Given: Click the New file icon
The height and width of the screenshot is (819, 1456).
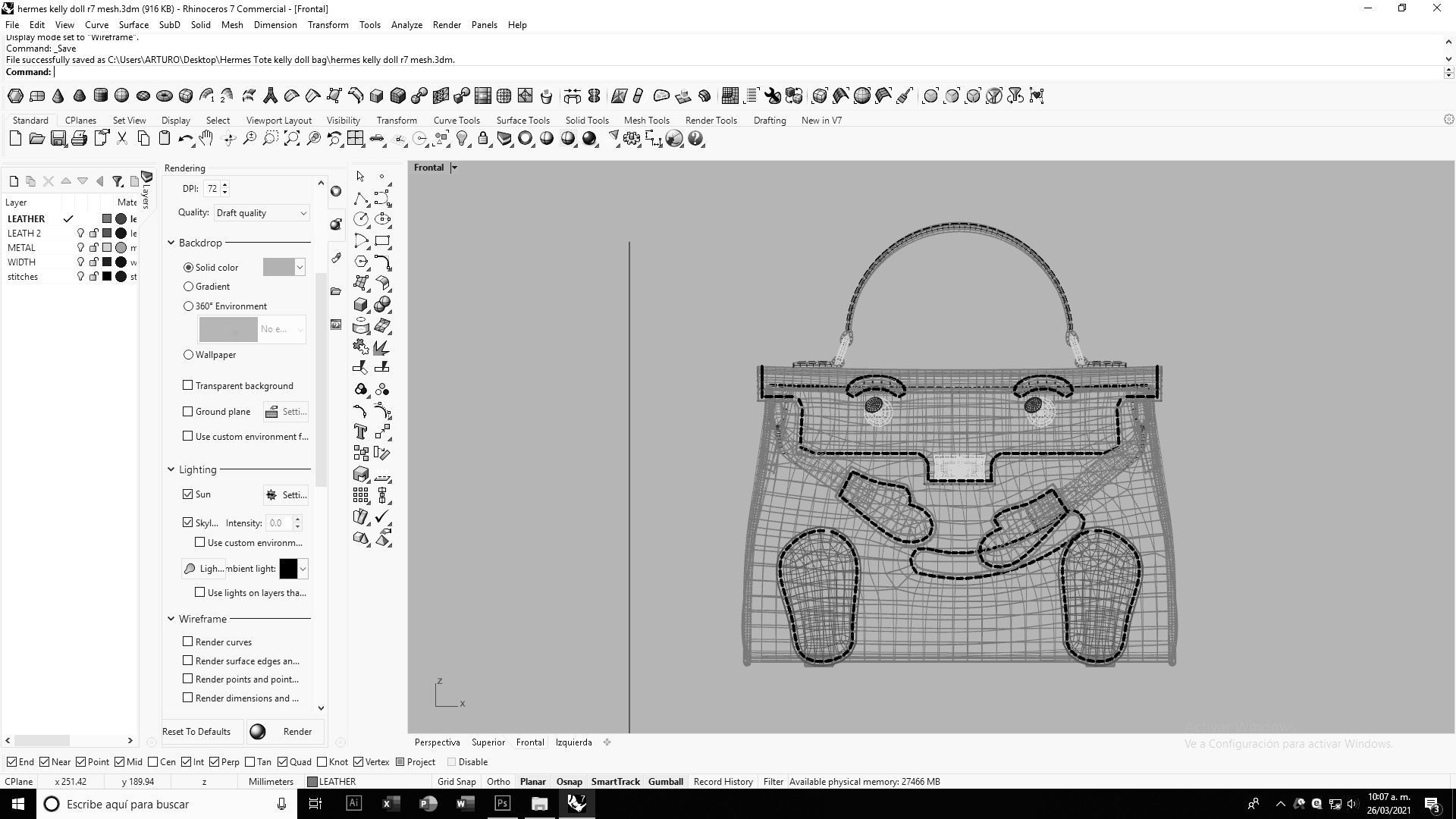Looking at the screenshot, I should pos(15,139).
